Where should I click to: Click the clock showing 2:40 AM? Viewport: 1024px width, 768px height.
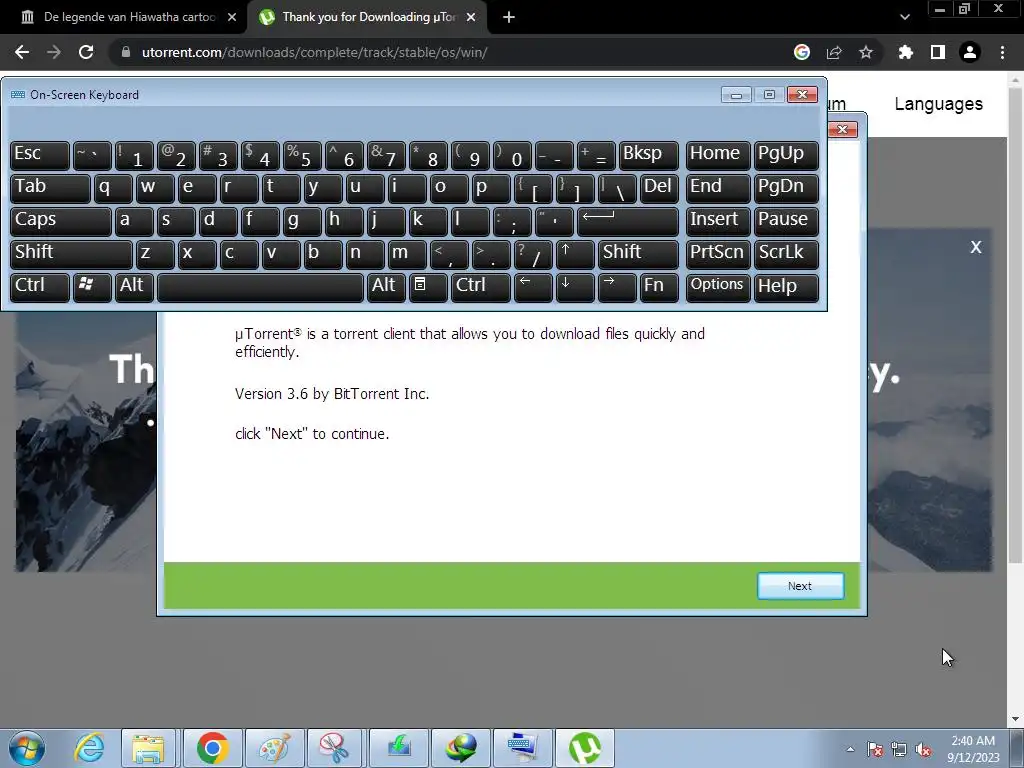[x=973, y=749]
